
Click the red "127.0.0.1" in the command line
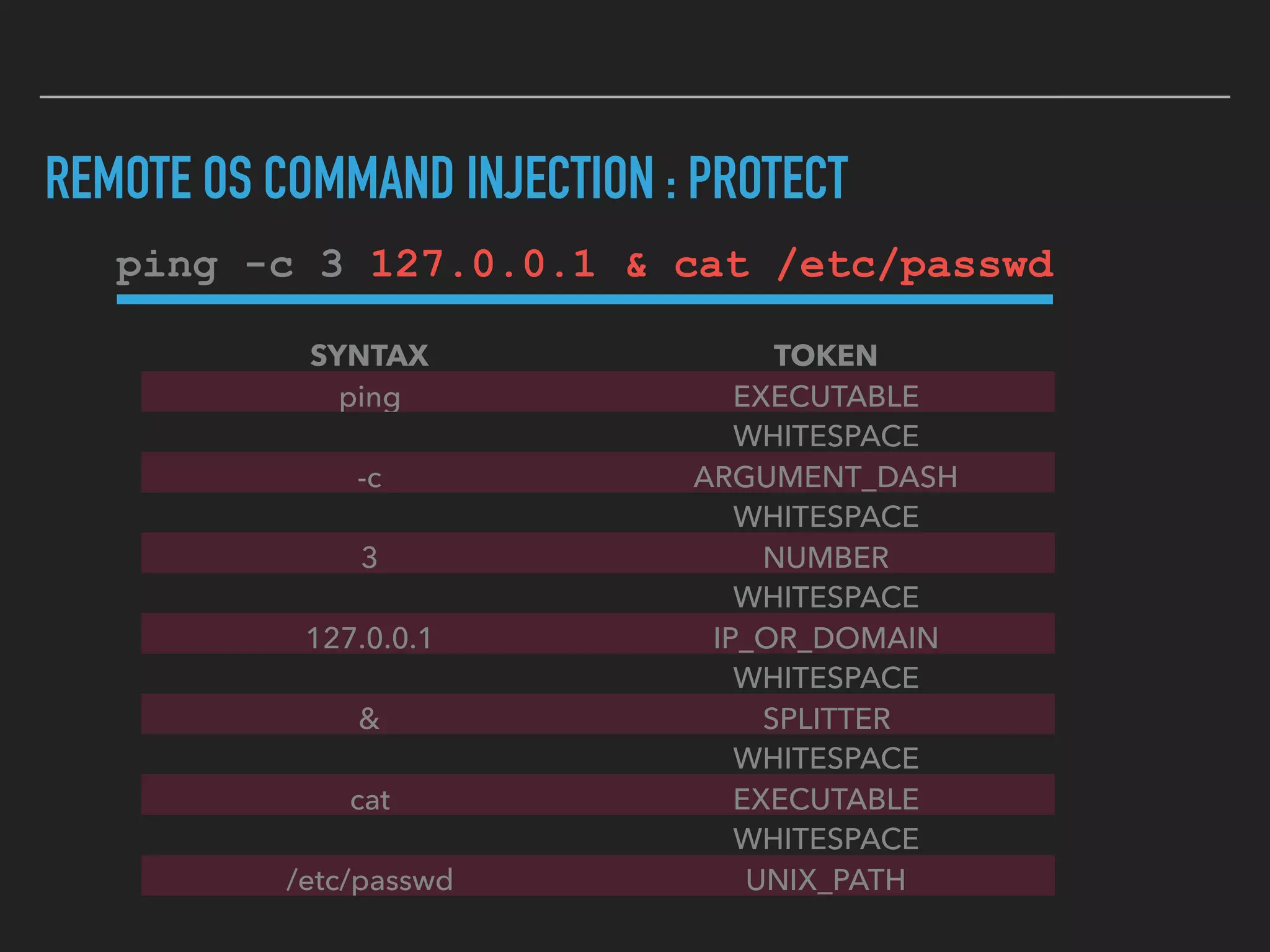[482, 264]
